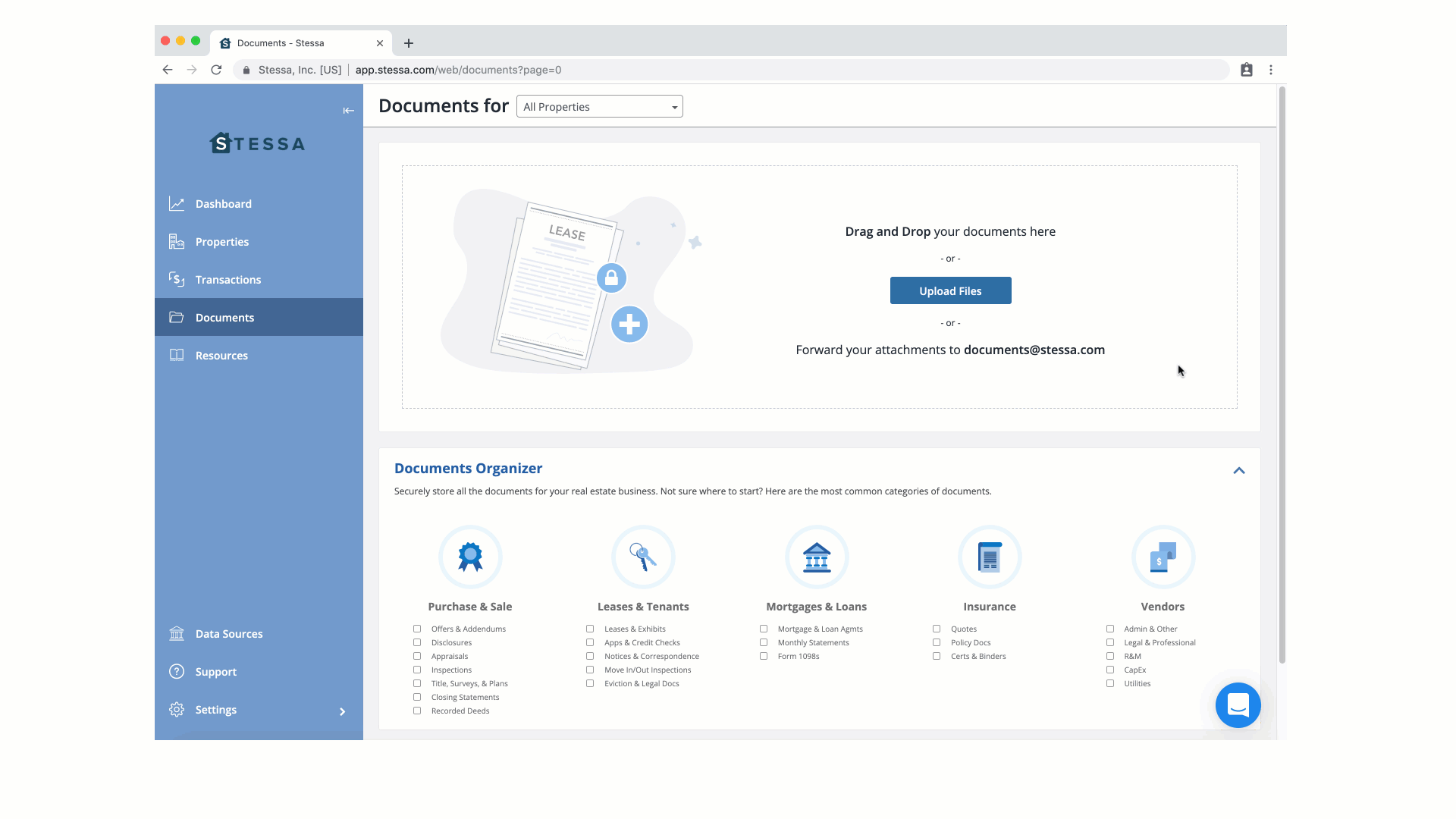The image size is (1456, 819).
Task: Enable the Monthly Statements checkbox
Action: click(x=764, y=642)
